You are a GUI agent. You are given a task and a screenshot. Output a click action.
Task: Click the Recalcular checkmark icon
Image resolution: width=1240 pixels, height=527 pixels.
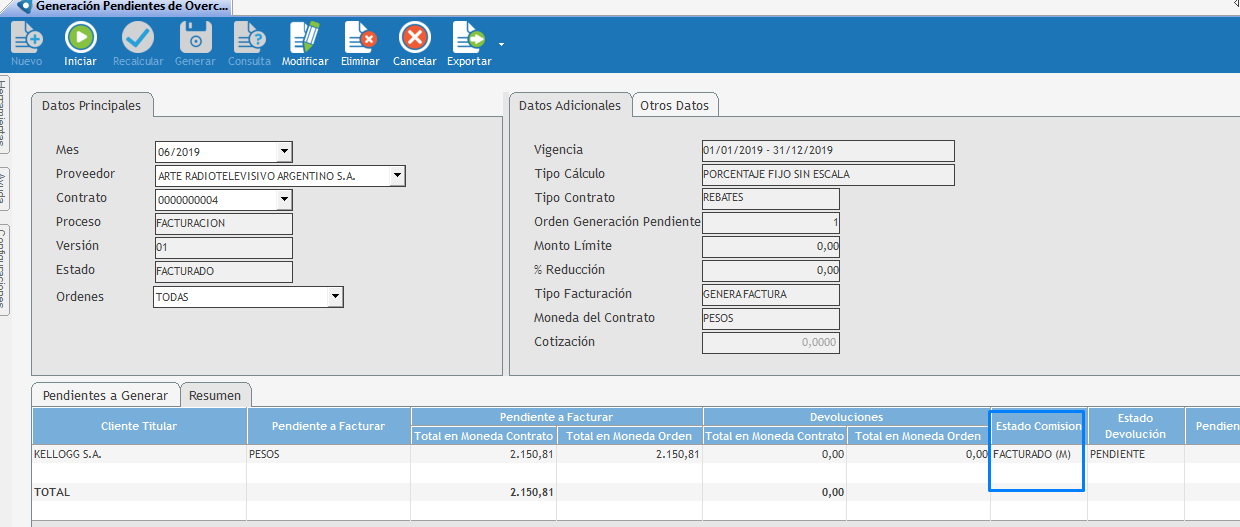coord(138,39)
